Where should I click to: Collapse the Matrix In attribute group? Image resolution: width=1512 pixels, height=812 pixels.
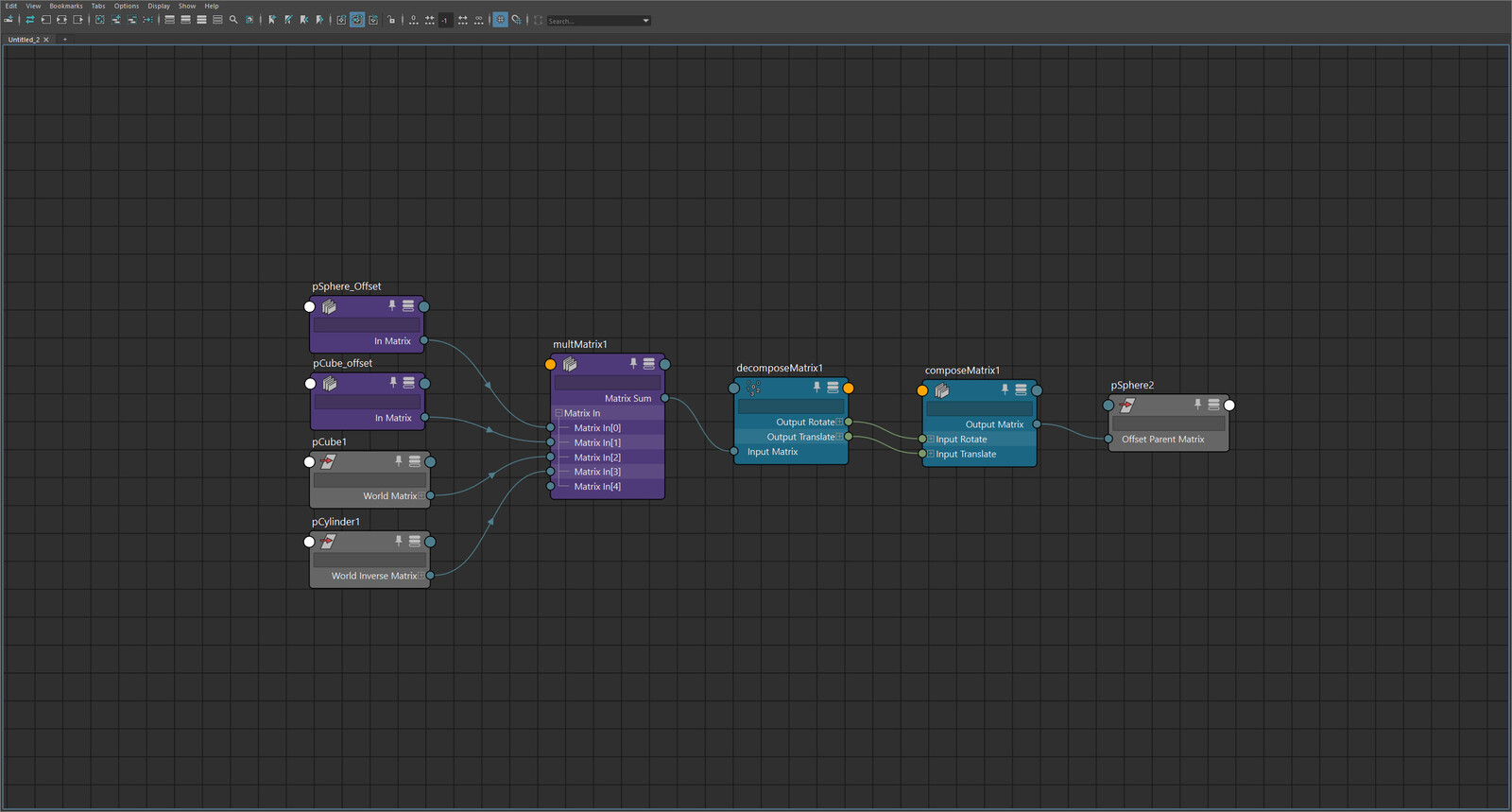point(558,413)
